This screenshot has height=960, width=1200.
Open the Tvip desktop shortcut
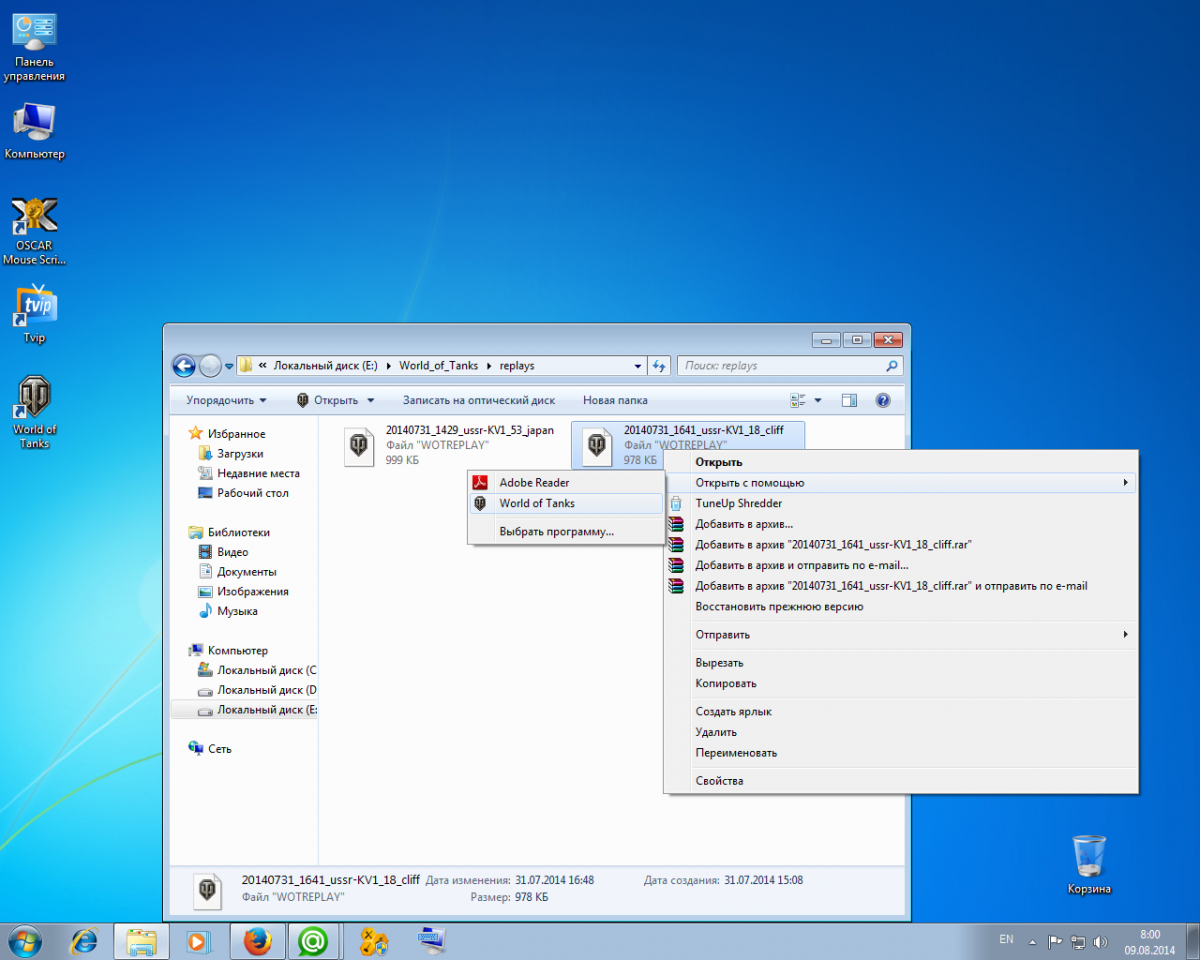tap(34, 313)
